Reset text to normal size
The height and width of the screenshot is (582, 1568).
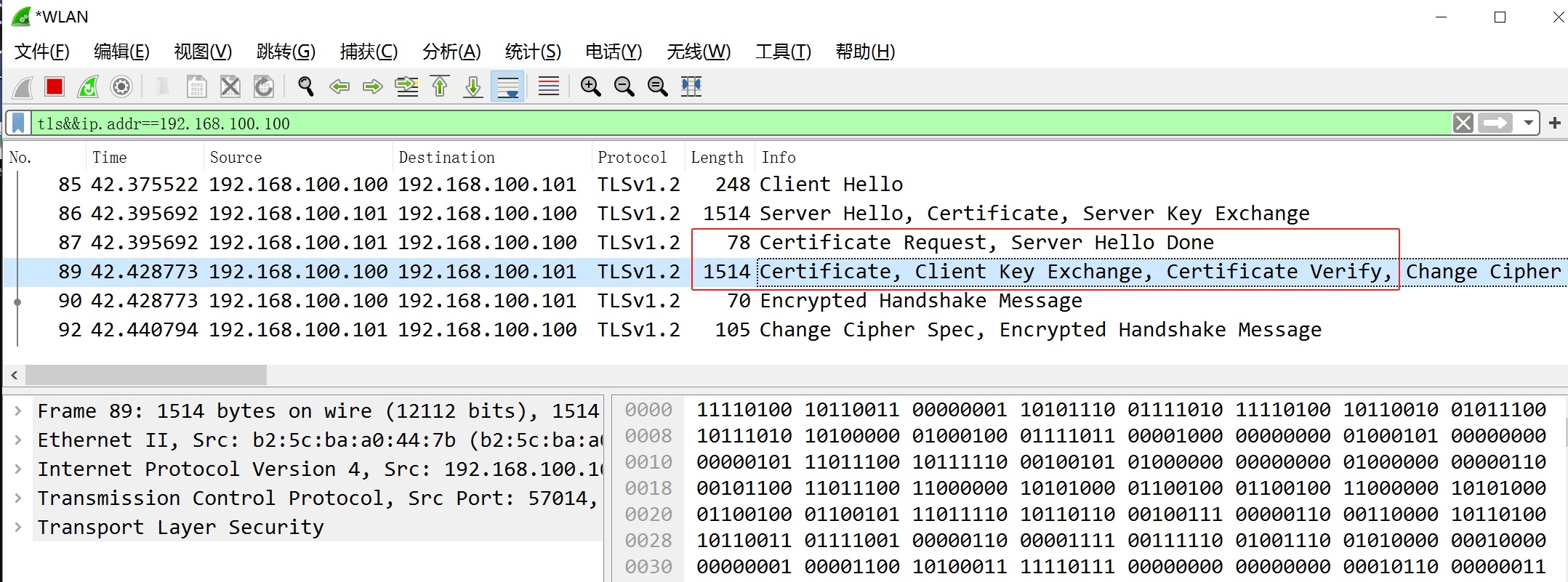658,87
